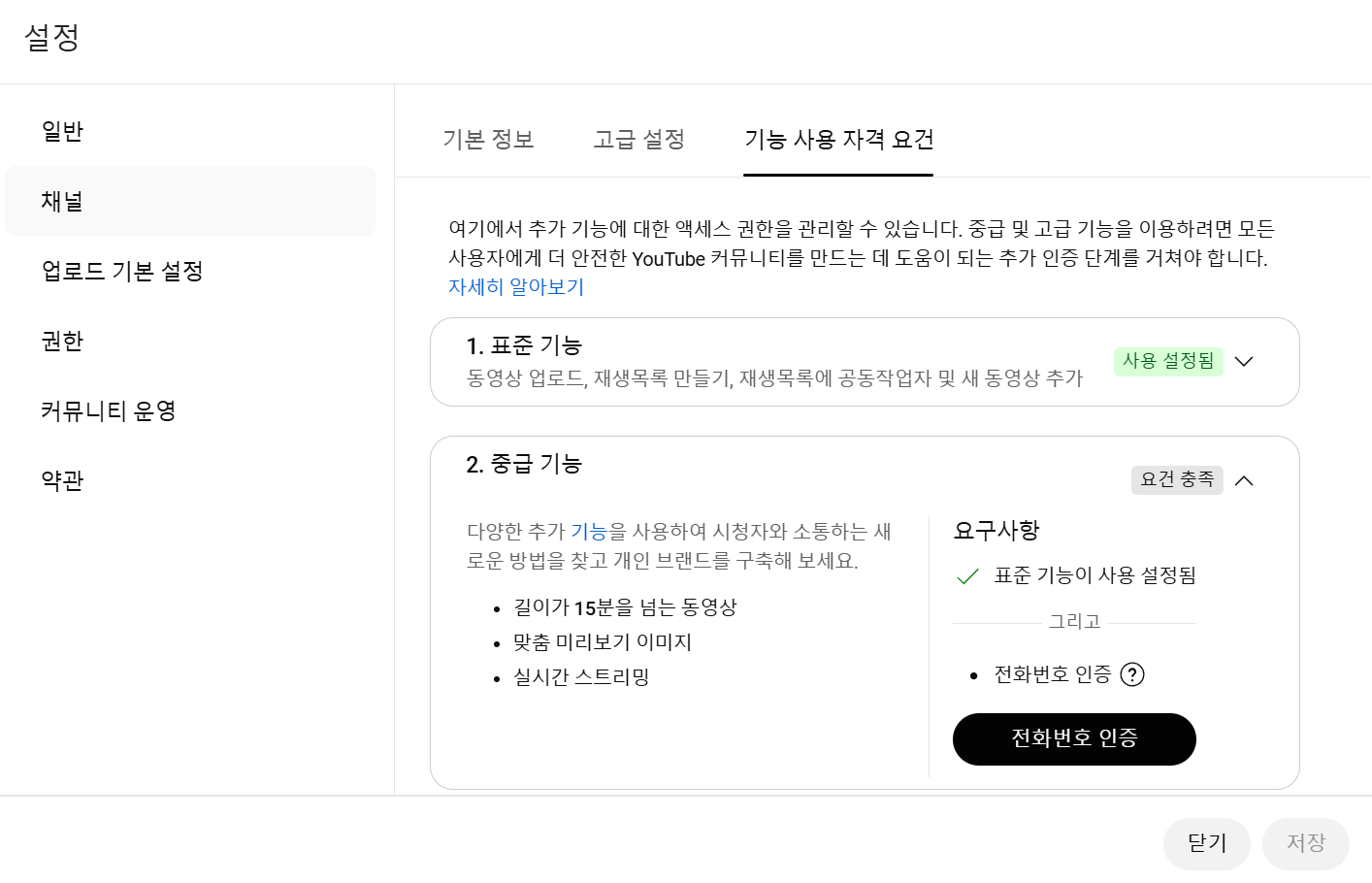Open 일반 in the settings sidebar

click(190, 131)
